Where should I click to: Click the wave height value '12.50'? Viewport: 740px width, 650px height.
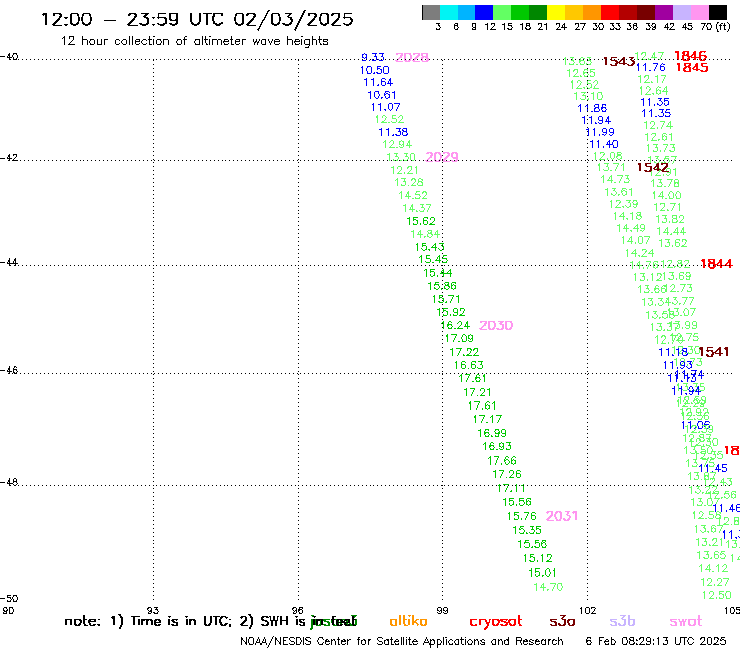pos(716,596)
